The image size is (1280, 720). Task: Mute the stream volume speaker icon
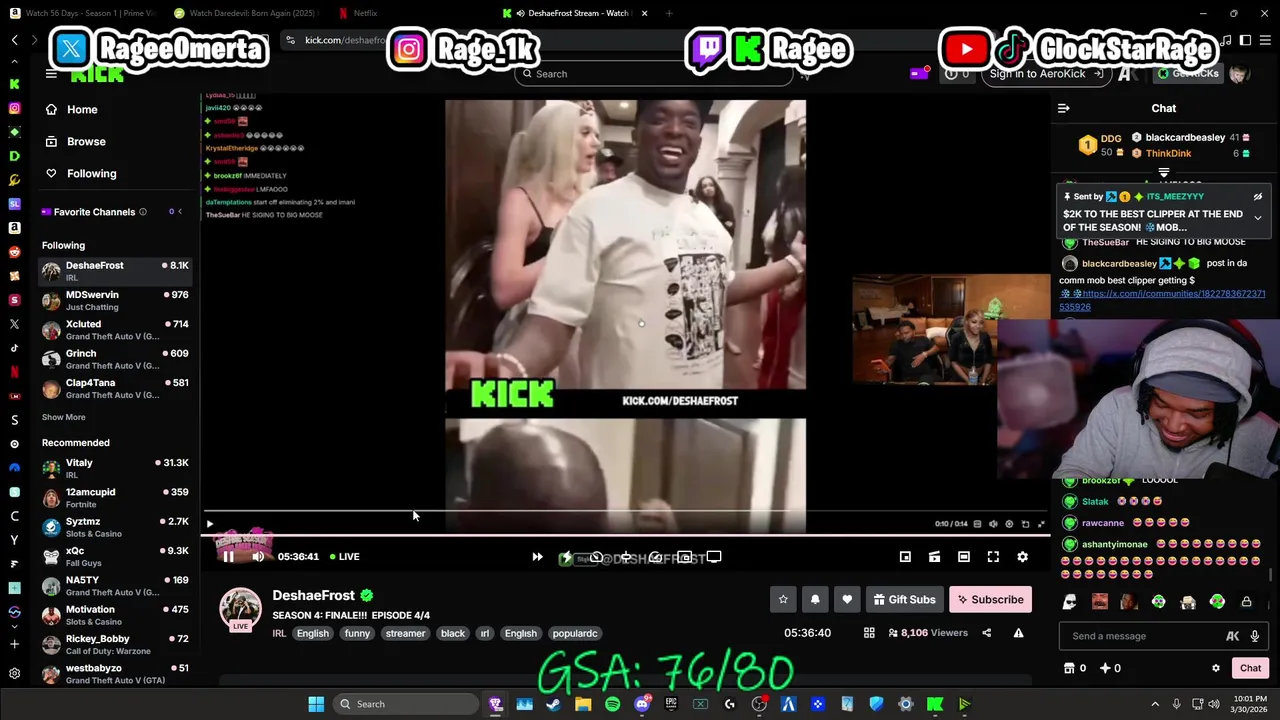tap(258, 557)
